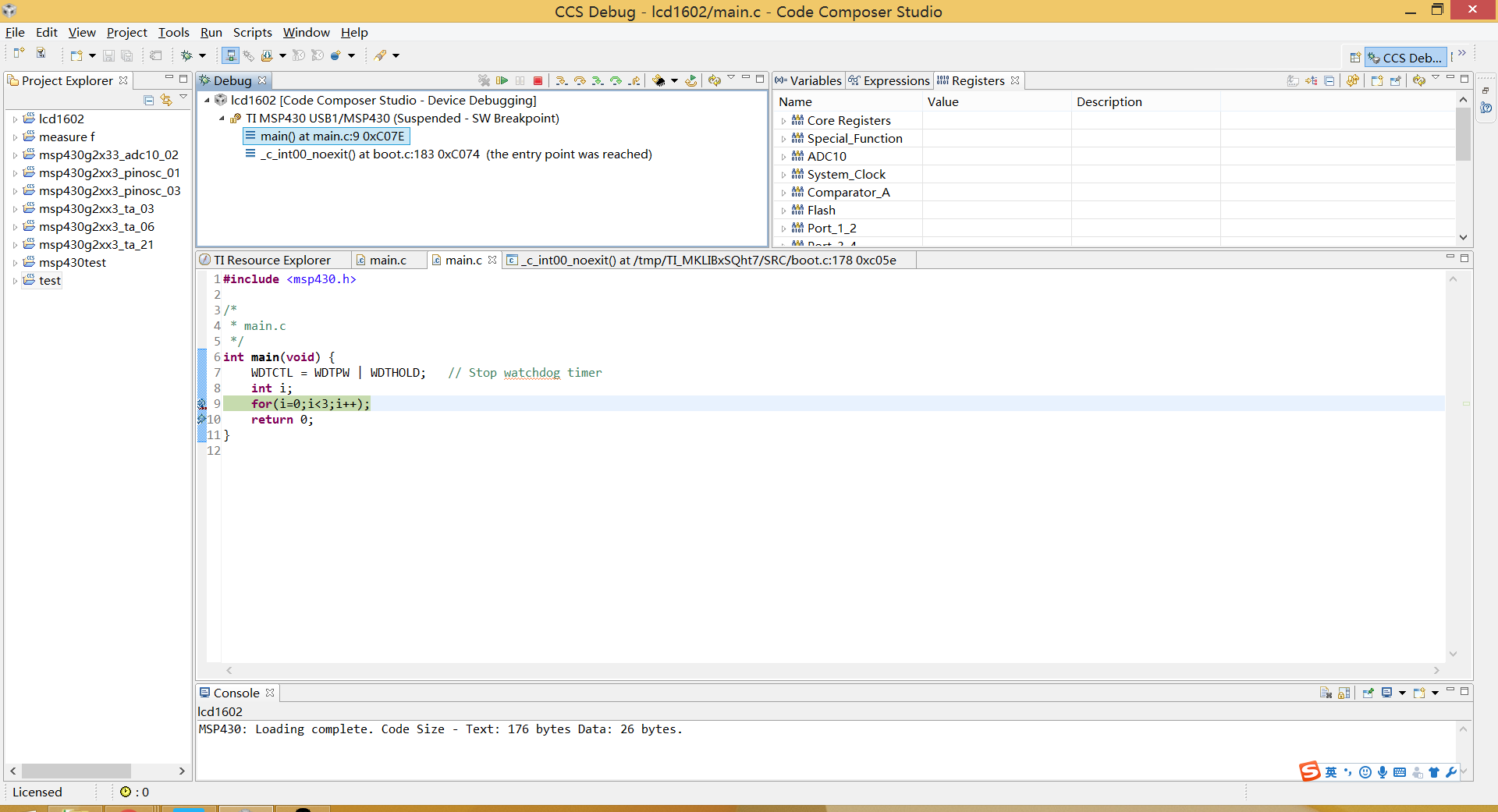Click the Step Over icon
Image resolution: width=1498 pixels, height=812 pixels.
580,80
